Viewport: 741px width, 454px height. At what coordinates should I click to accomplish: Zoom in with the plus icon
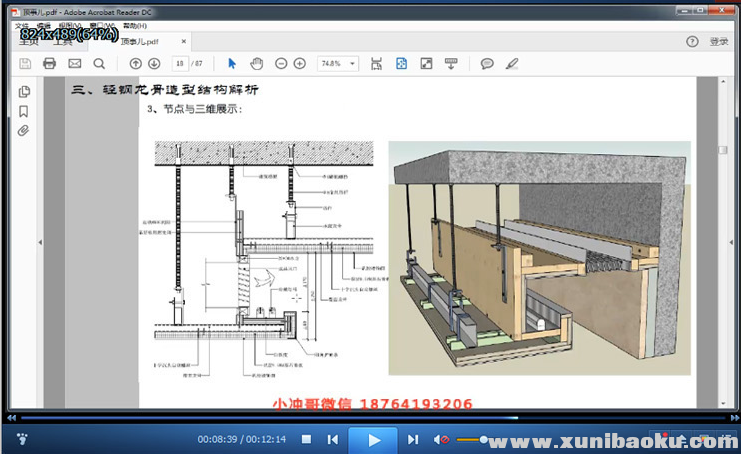pyautogui.click(x=299, y=63)
